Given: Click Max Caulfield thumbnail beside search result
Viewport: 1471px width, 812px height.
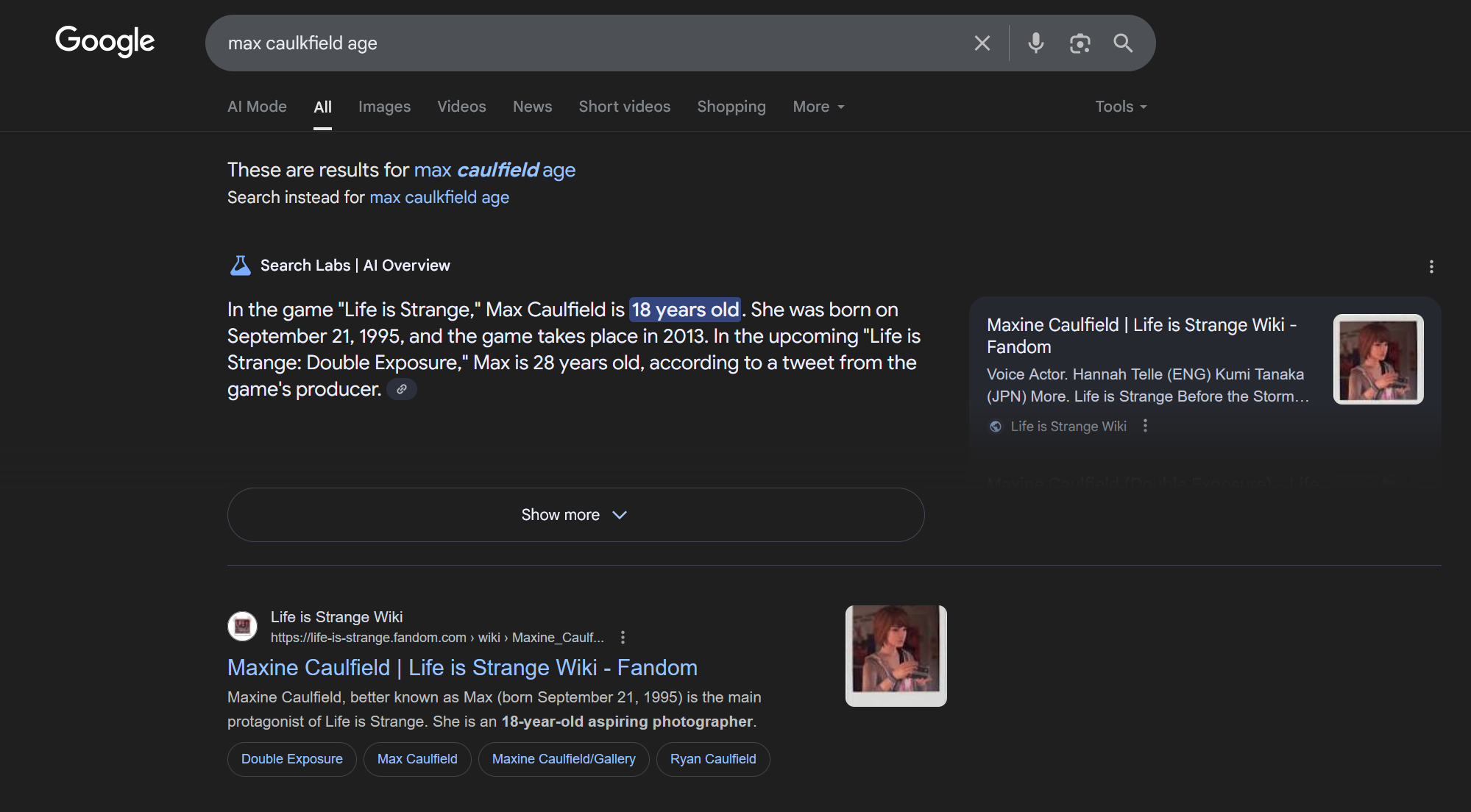Looking at the screenshot, I should [896, 656].
